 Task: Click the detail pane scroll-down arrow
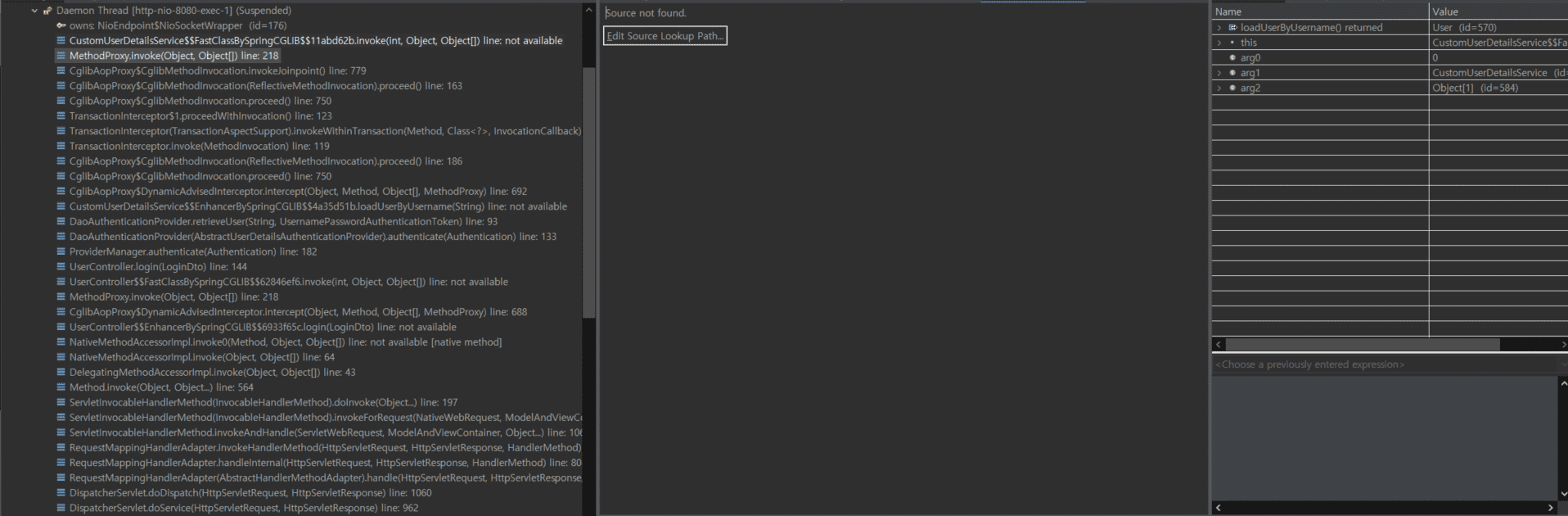pos(1563,494)
